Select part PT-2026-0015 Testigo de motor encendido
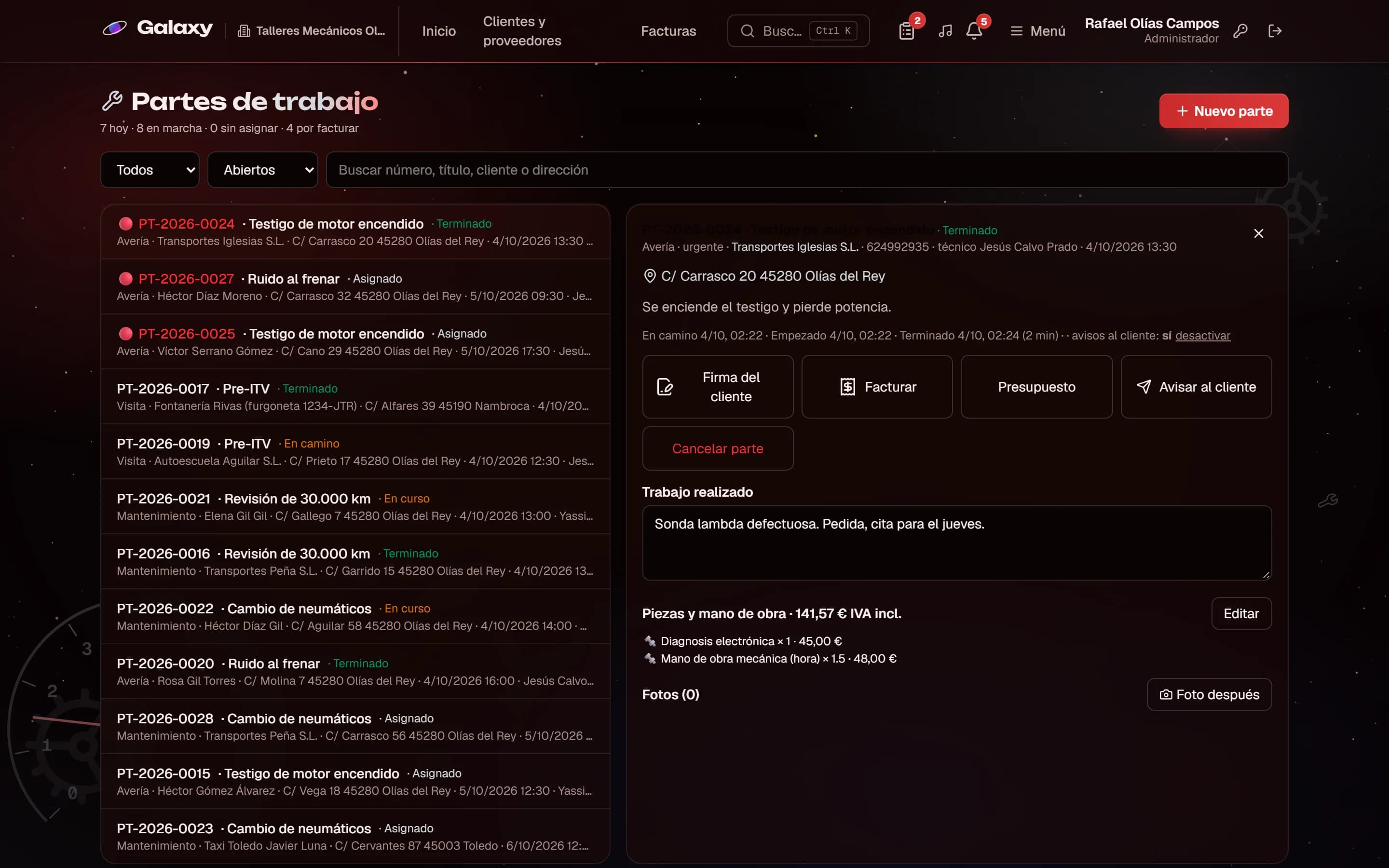 355,782
